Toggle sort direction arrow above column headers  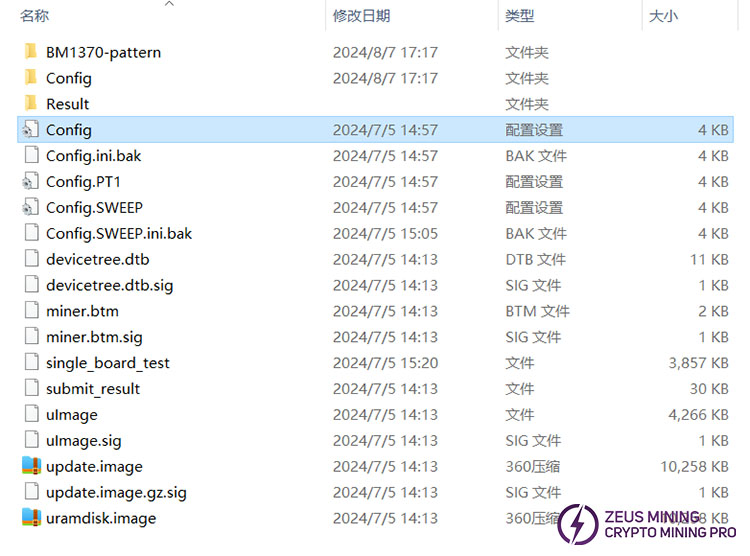(169, 4)
